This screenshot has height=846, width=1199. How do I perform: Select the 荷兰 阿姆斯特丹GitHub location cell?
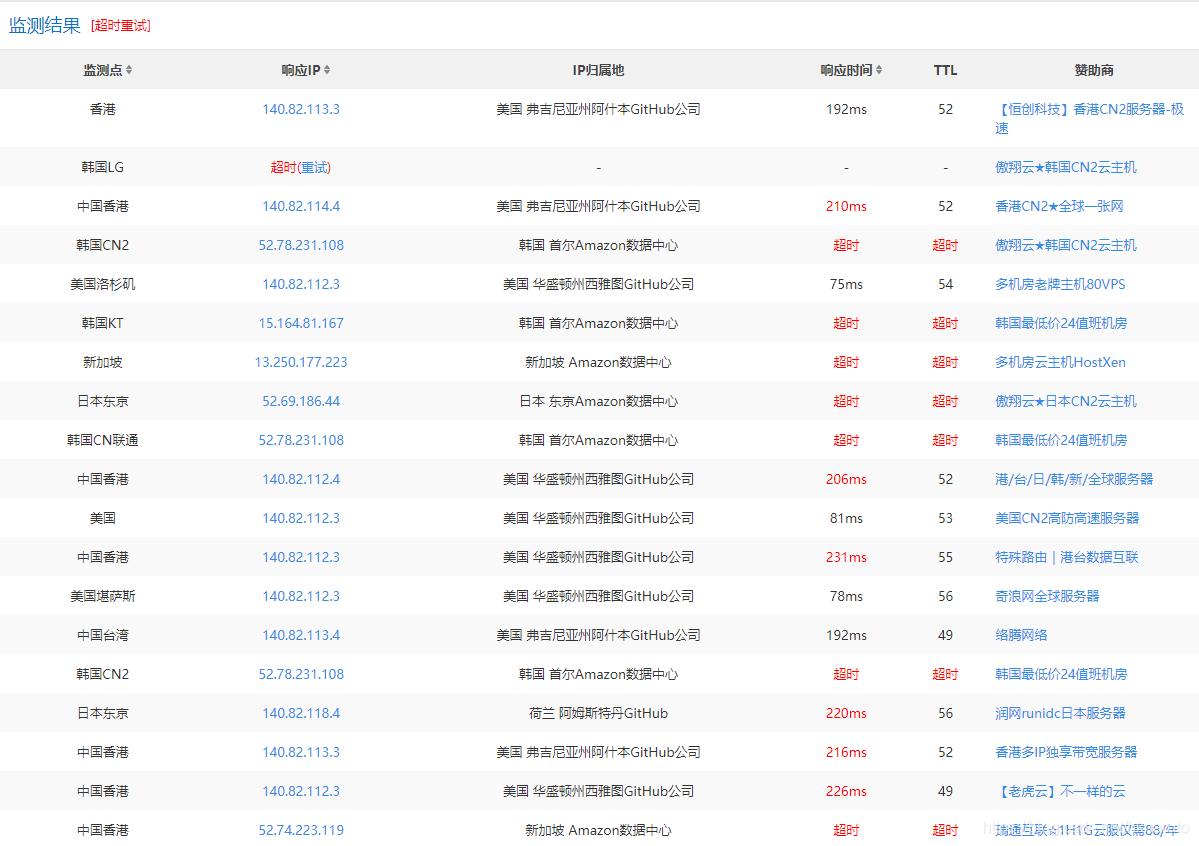click(598, 713)
